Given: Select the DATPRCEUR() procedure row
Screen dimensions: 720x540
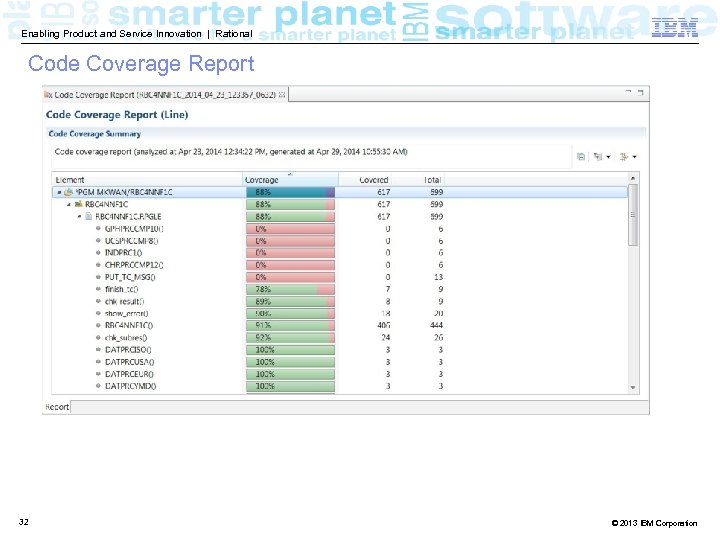Looking at the screenshot, I should coord(340,374).
